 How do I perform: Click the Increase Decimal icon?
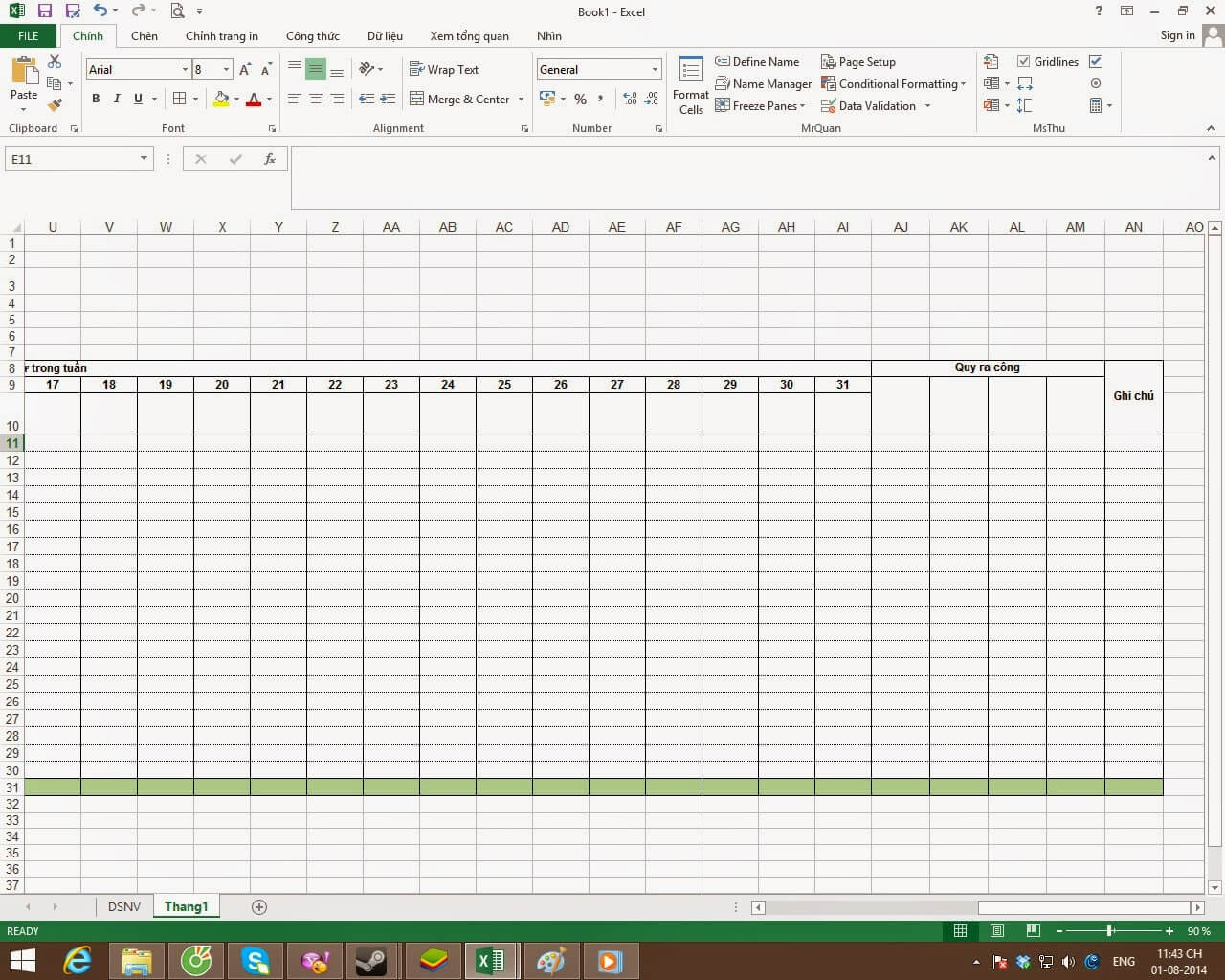(x=630, y=99)
